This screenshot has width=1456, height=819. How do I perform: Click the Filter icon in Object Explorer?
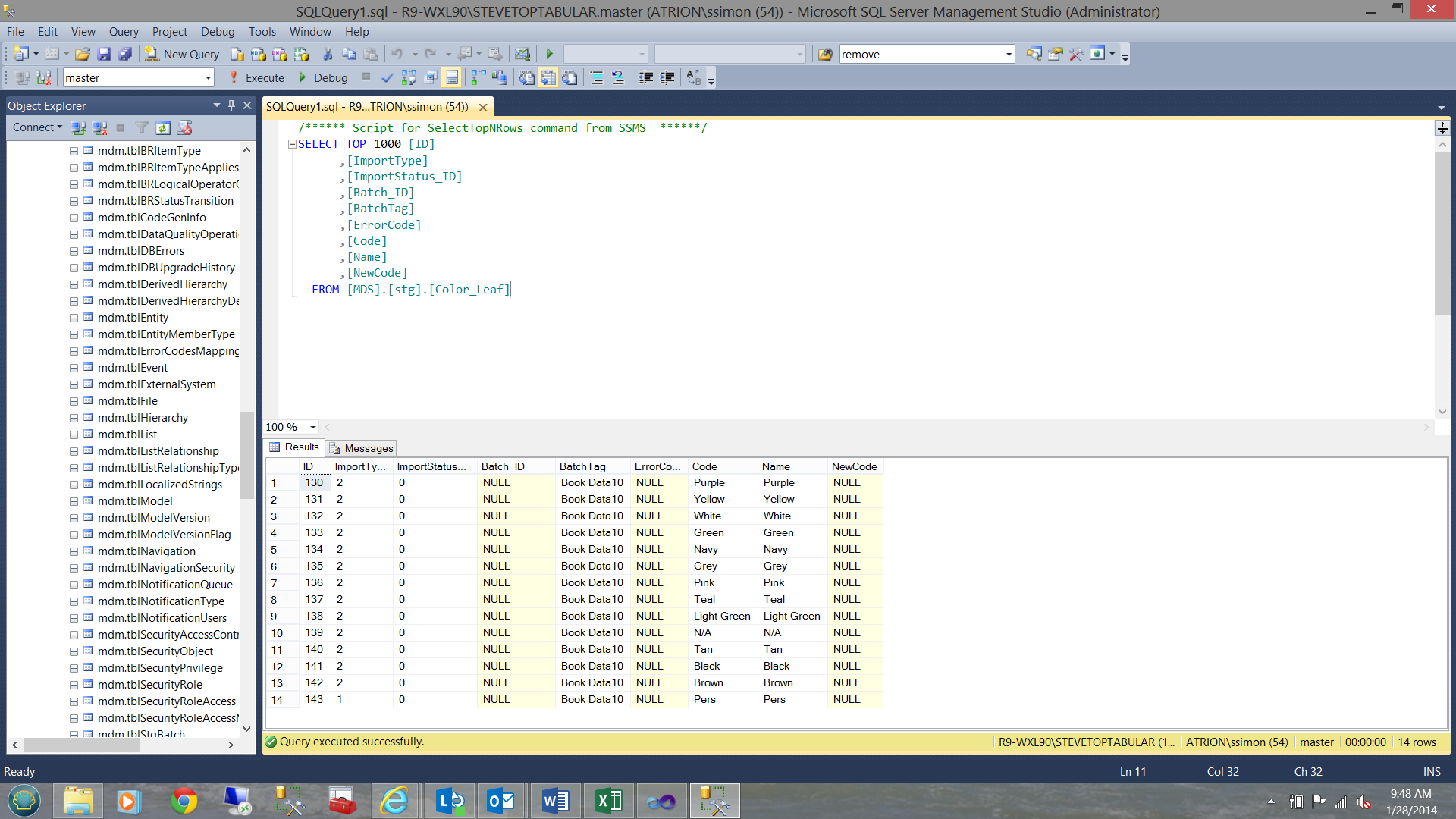point(142,127)
